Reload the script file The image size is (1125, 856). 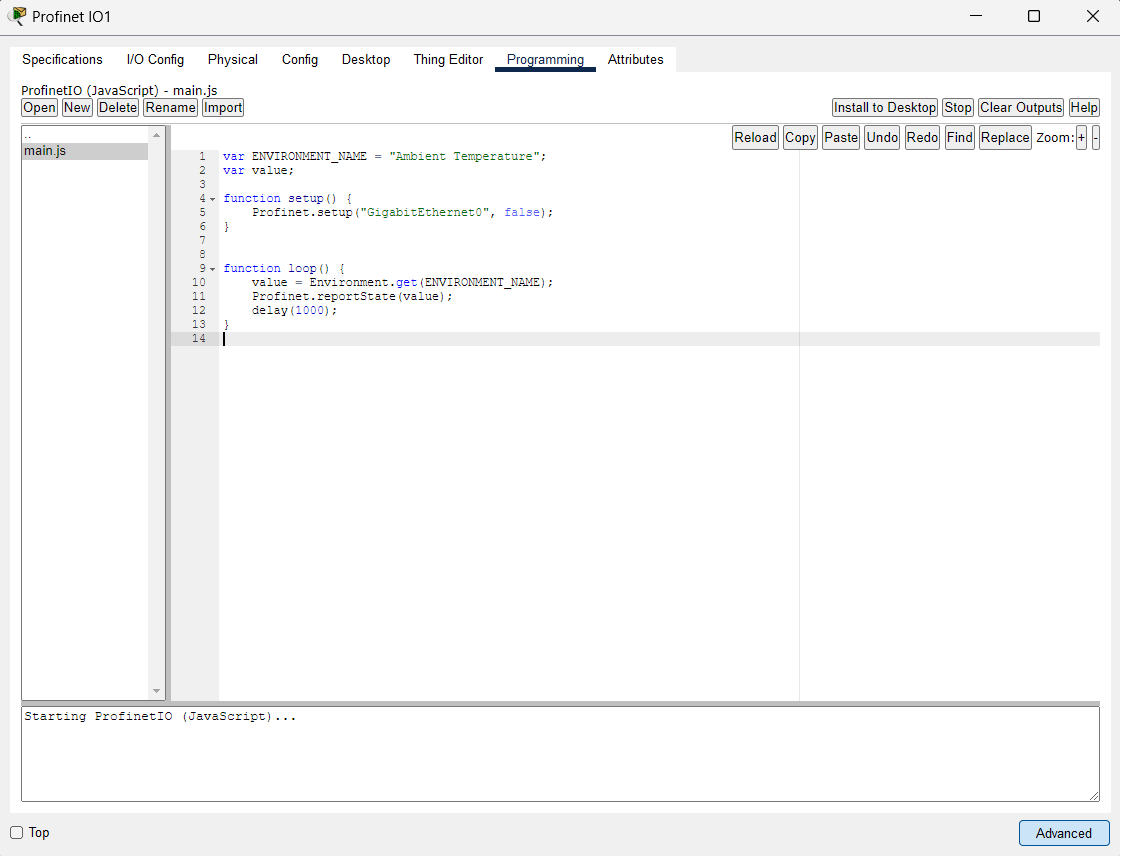pos(755,138)
